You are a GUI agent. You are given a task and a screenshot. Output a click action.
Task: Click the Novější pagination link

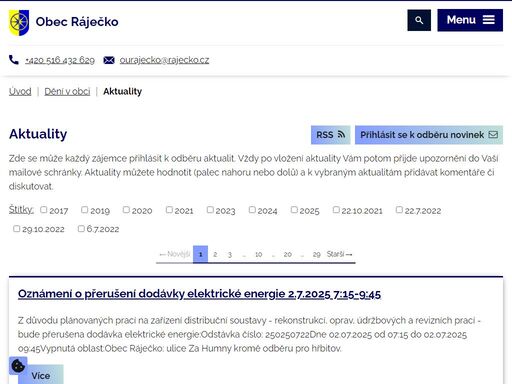click(x=175, y=254)
